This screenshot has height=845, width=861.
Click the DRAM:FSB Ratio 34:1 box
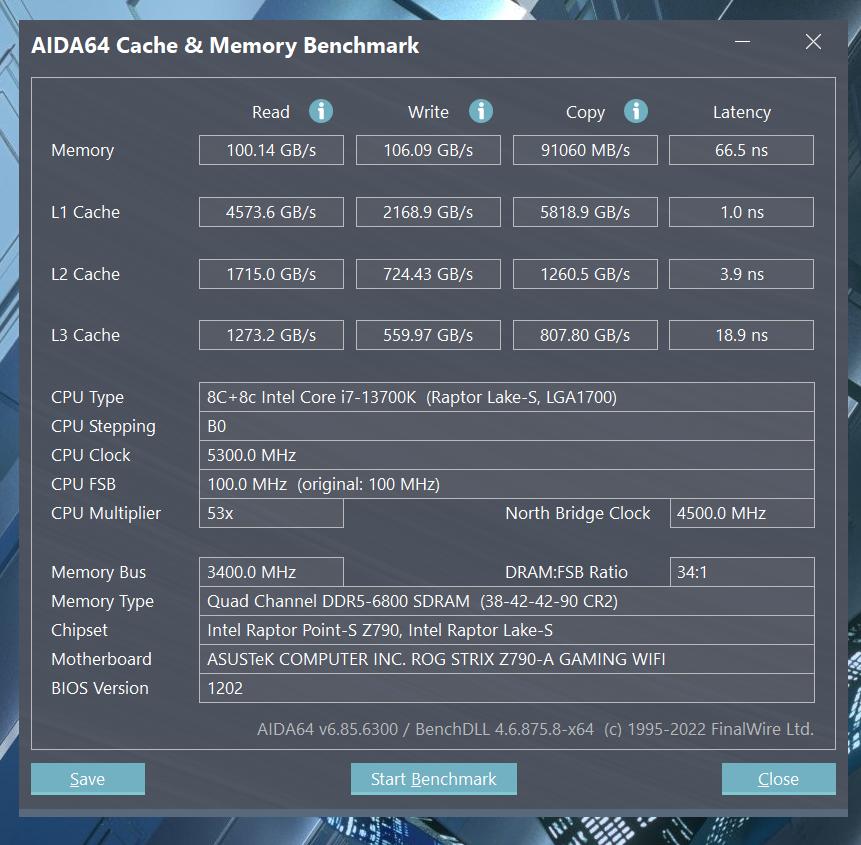tap(741, 572)
